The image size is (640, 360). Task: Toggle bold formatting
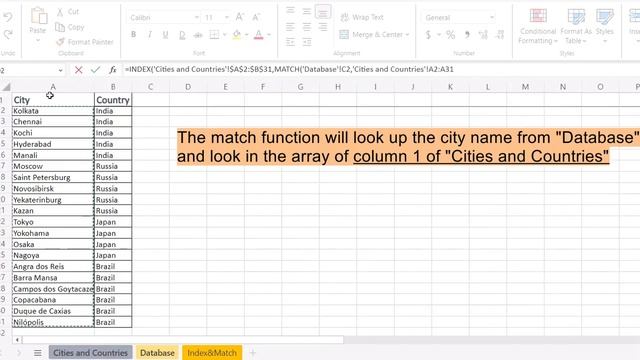pyautogui.click(x=133, y=35)
